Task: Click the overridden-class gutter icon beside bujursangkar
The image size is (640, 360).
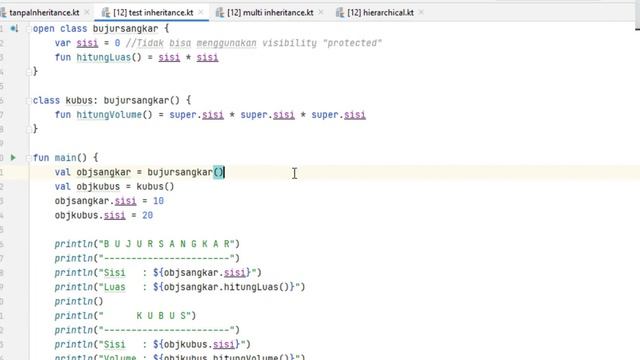Action: [x=14, y=29]
